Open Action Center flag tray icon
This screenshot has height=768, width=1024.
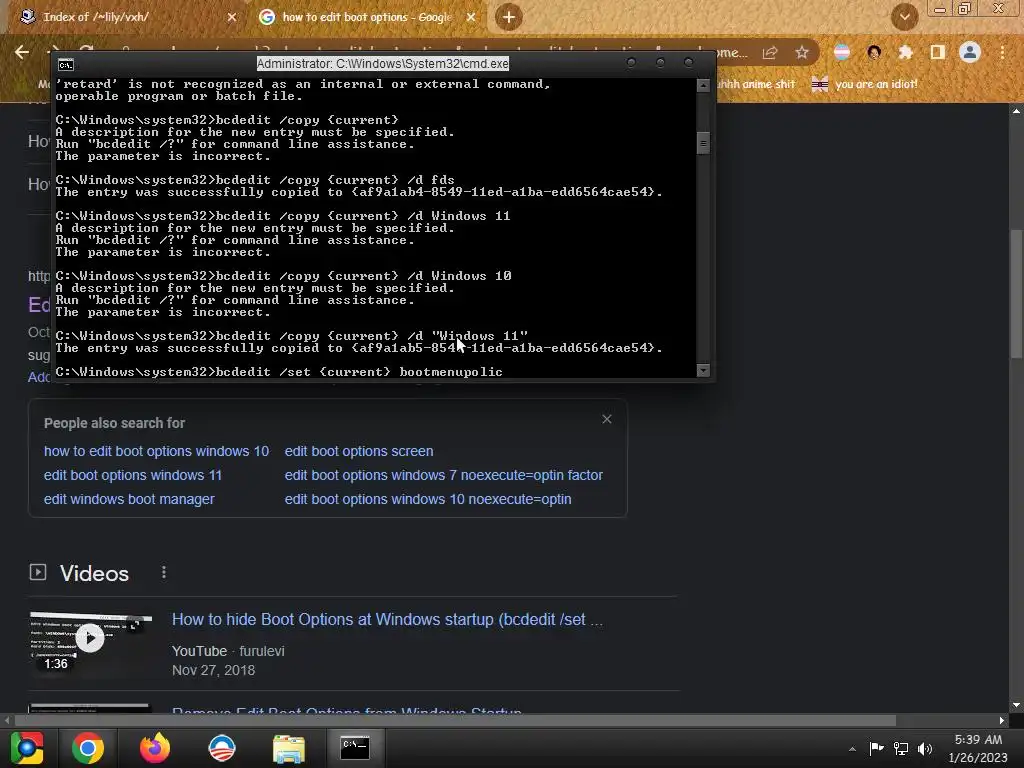[876, 748]
